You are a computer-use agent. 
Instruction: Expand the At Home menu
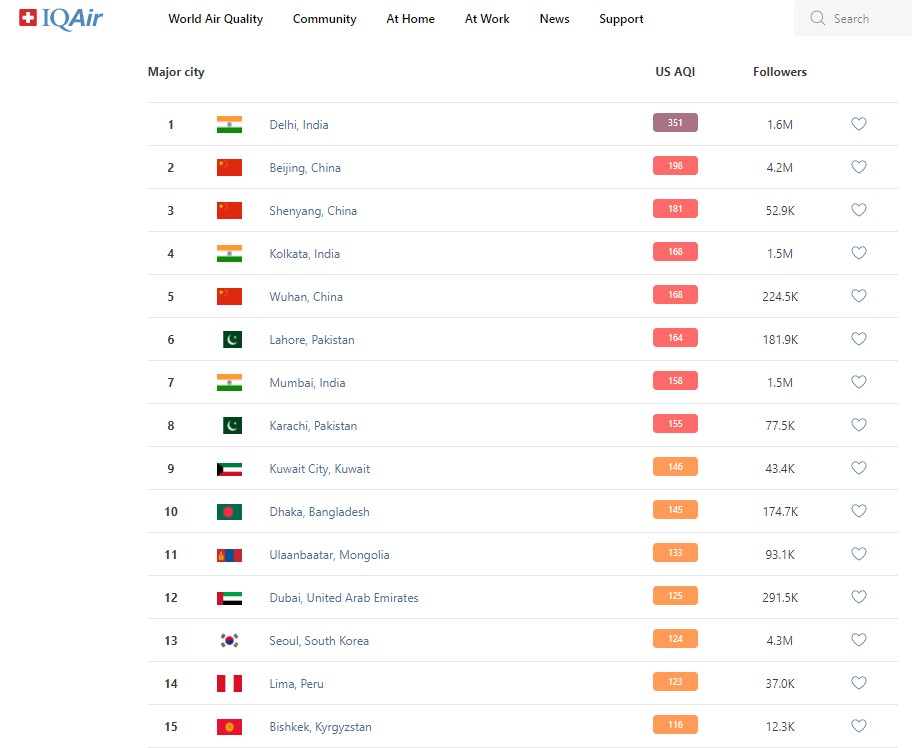click(410, 19)
